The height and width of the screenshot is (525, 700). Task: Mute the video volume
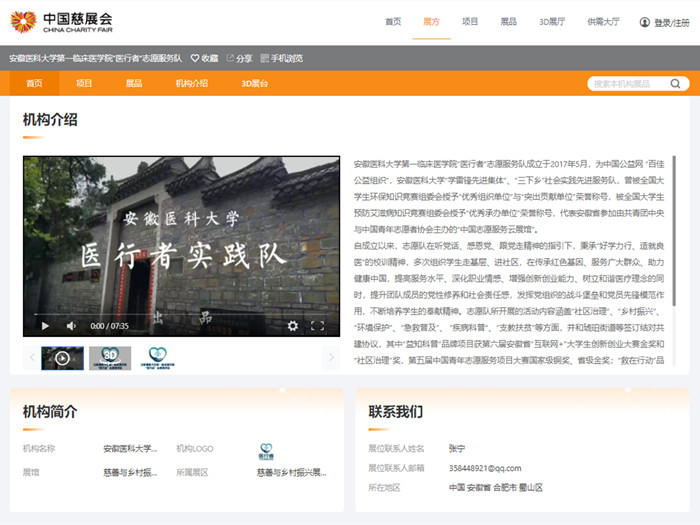[71, 325]
